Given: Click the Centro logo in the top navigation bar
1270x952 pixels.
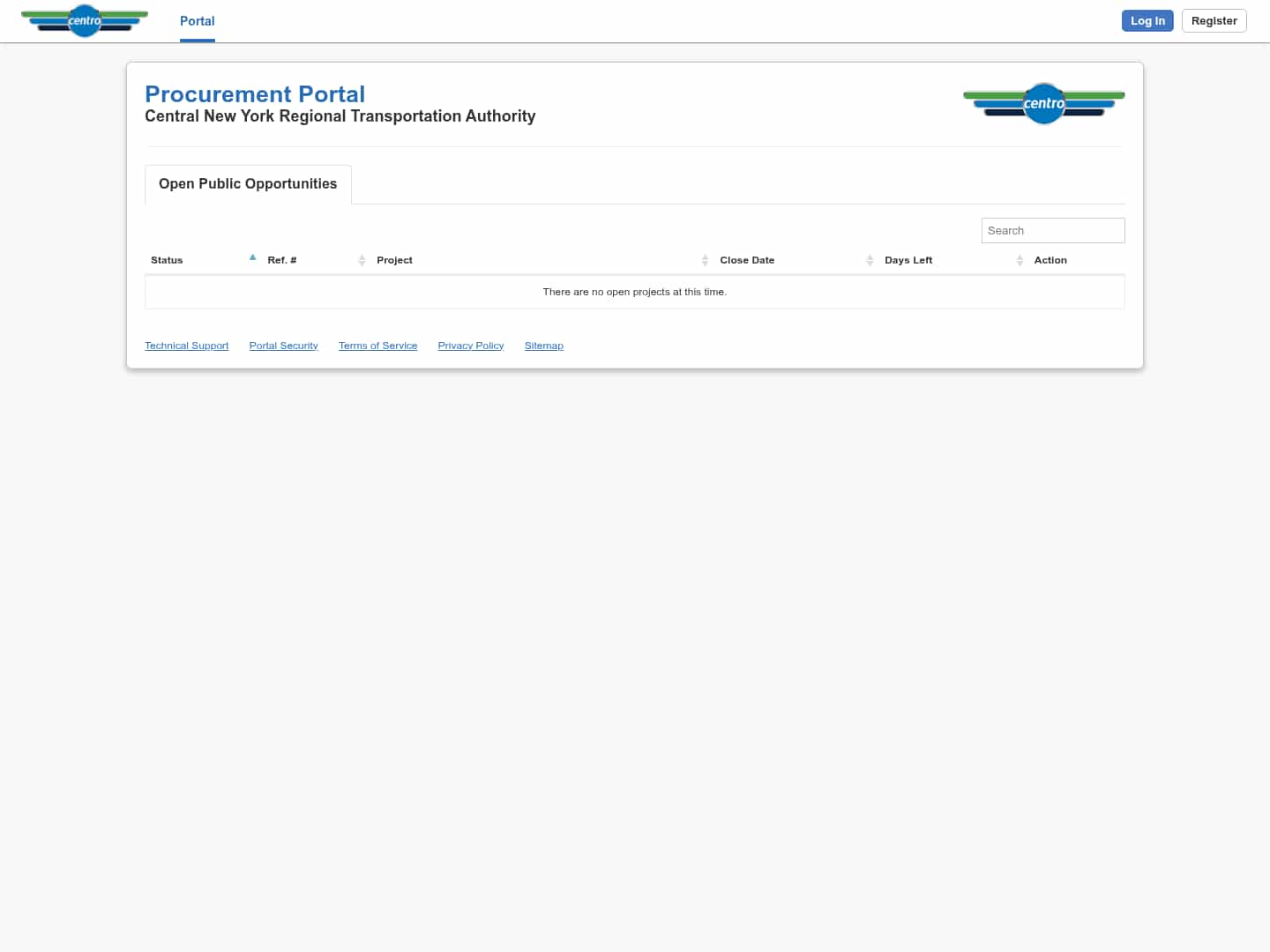Looking at the screenshot, I should click(85, 20).
